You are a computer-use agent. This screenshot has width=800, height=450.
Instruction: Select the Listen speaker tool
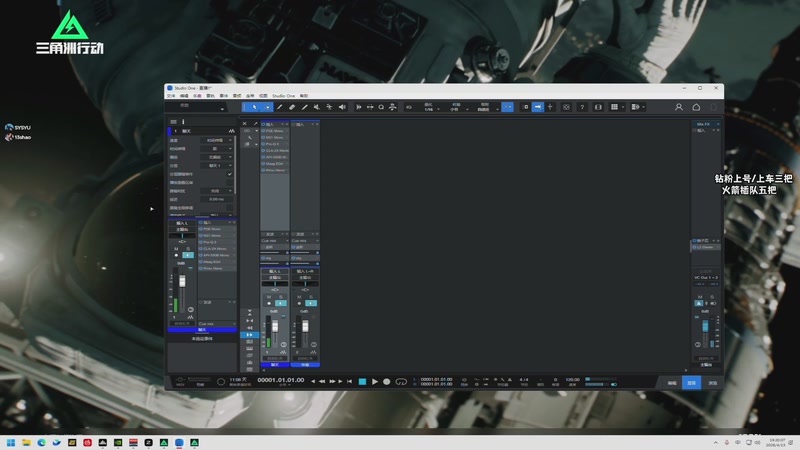pos(342,107)
